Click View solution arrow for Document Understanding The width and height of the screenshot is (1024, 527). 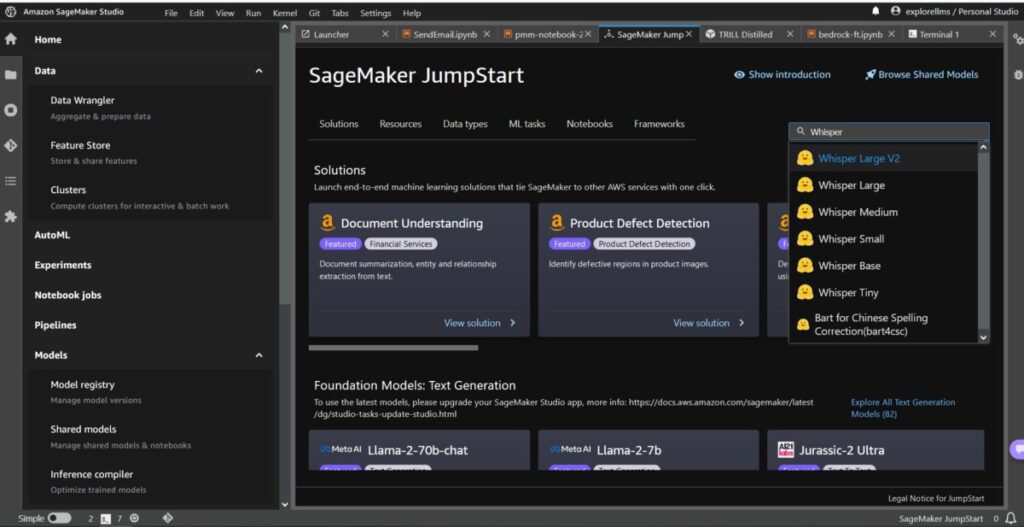click(x=513, y=323)
